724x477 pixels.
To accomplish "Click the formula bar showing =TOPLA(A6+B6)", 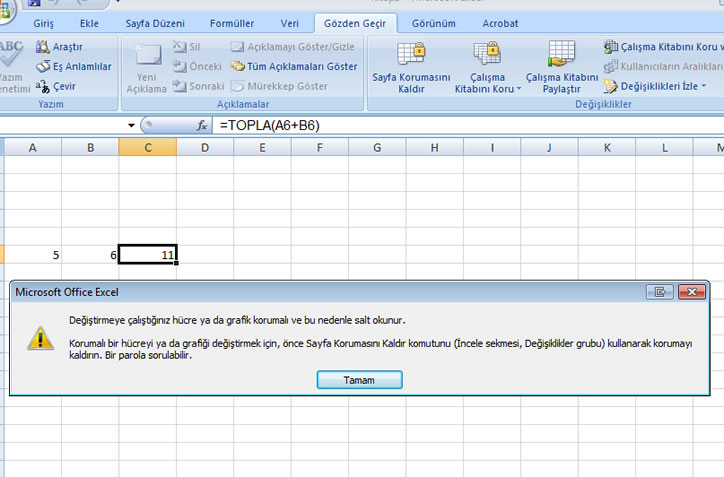I will (x=468, y=125).
